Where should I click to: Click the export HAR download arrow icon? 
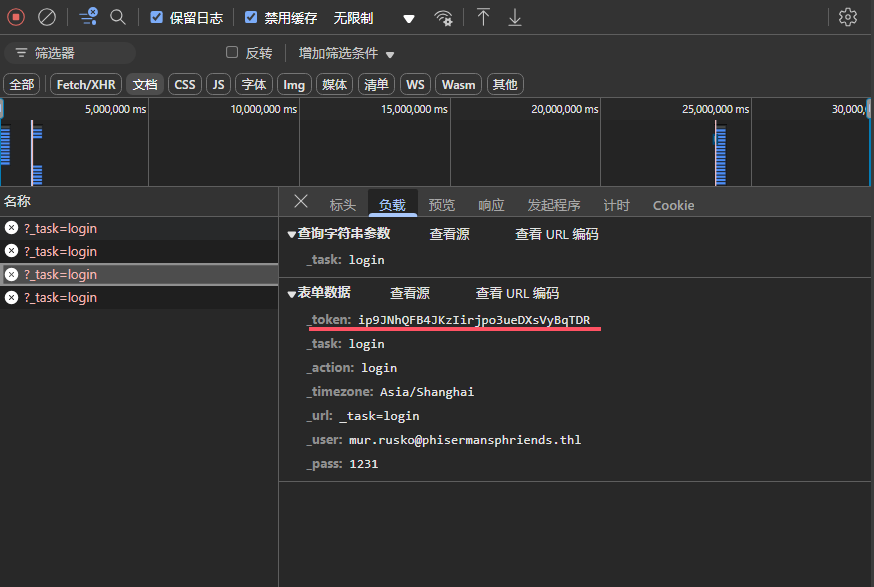click(515, 17)
